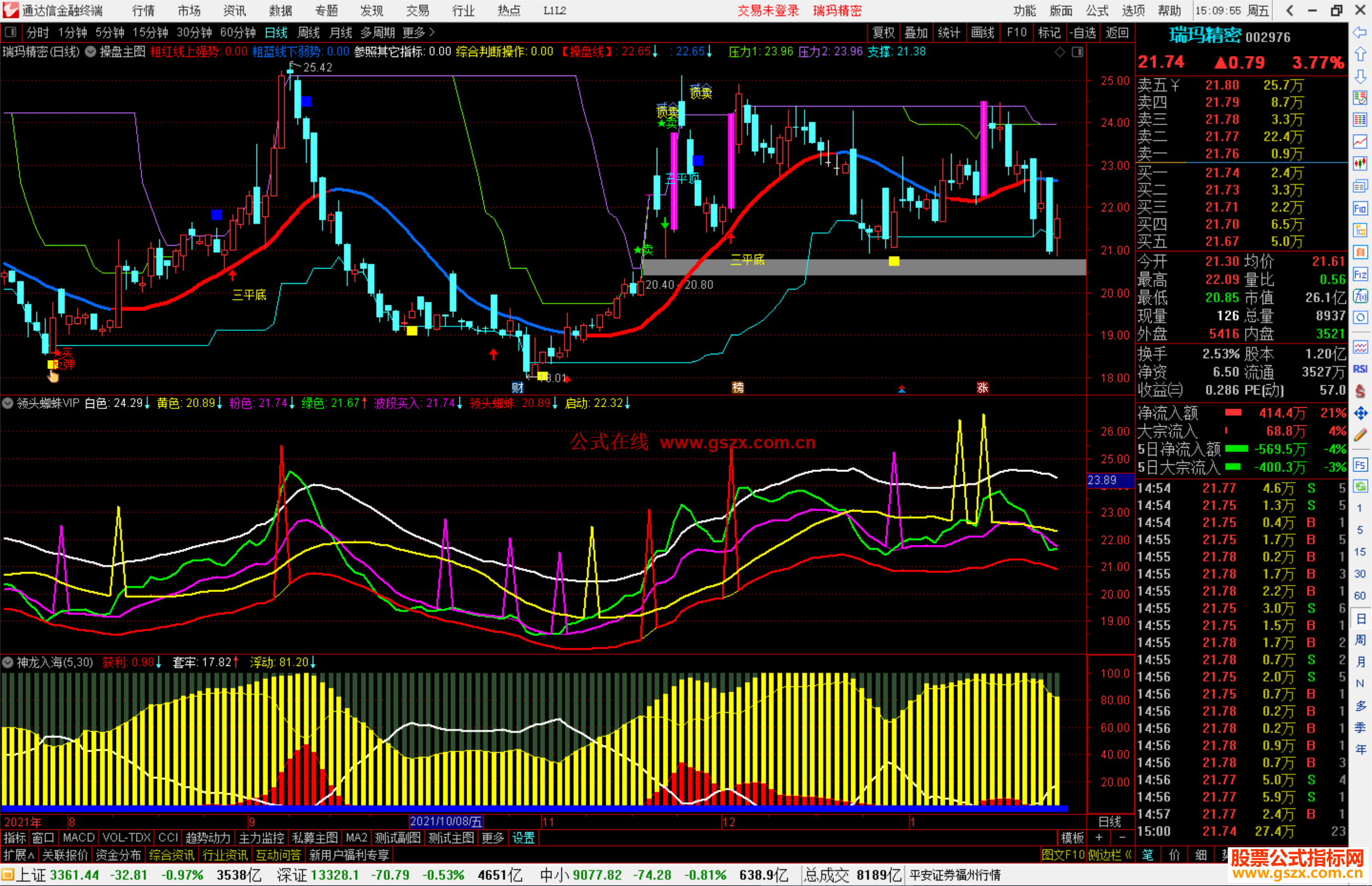Open the 资金分布 tab at bottom

coord(118,856)
